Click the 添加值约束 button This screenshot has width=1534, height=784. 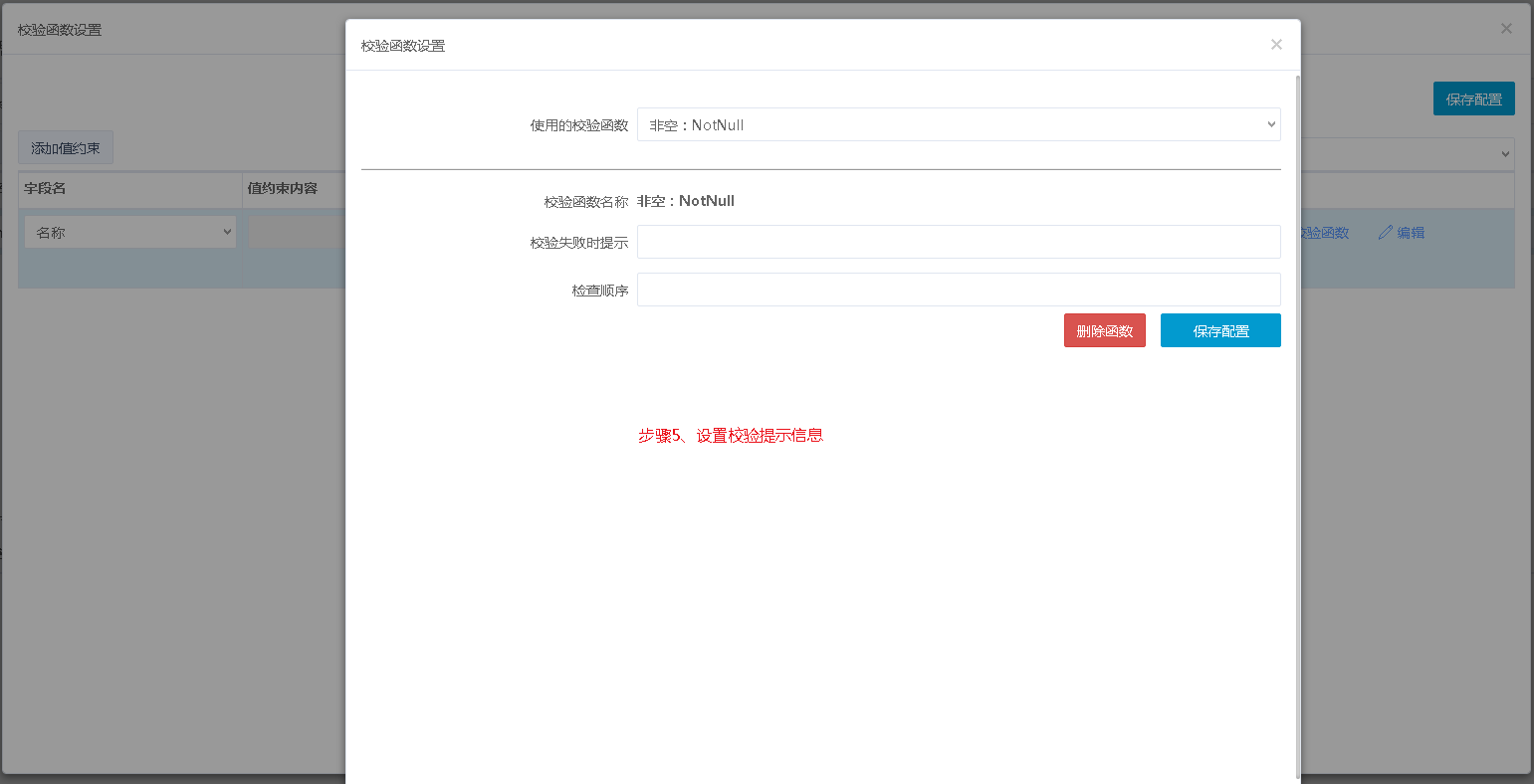[66, 148]
